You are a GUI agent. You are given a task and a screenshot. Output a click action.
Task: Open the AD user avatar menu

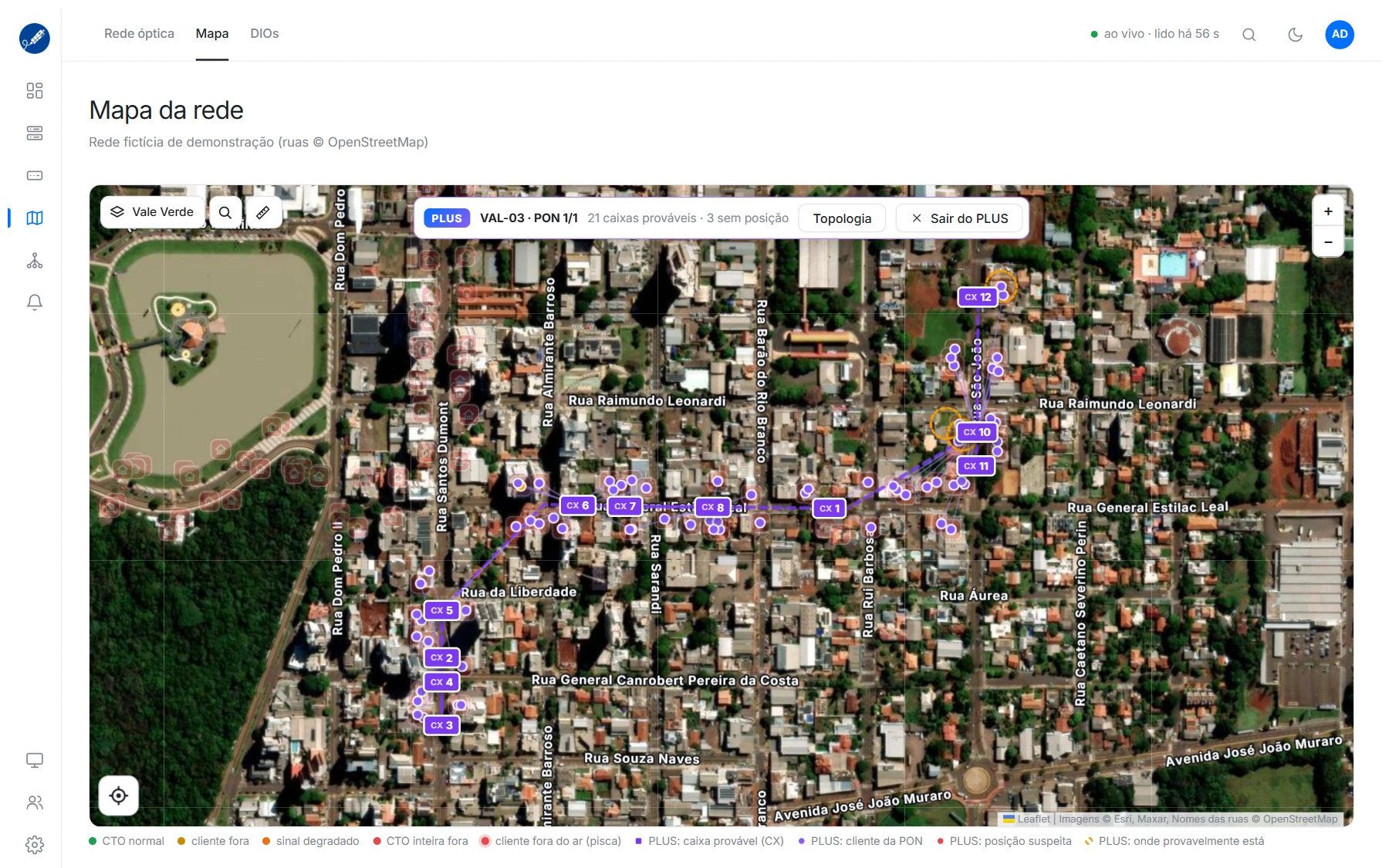pyautogui.click(x=1340, y=35)
